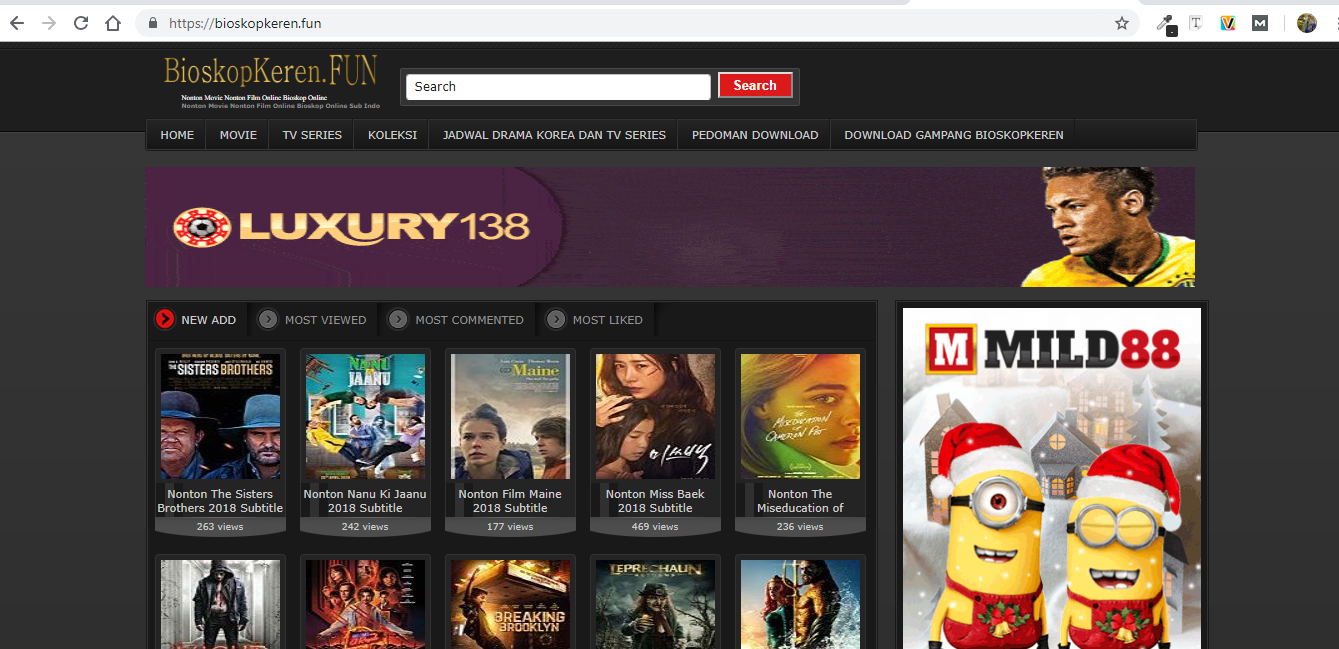Open Download Gampang Bioskopkeren menu item
This screenshot has height=649, width=1339.
[954, 135]
